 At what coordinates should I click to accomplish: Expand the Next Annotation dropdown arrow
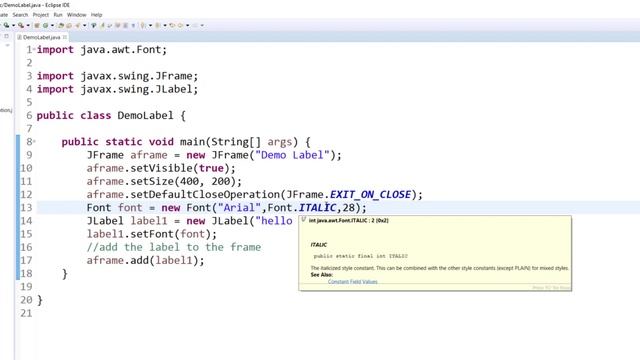click(x=150, y=25)
